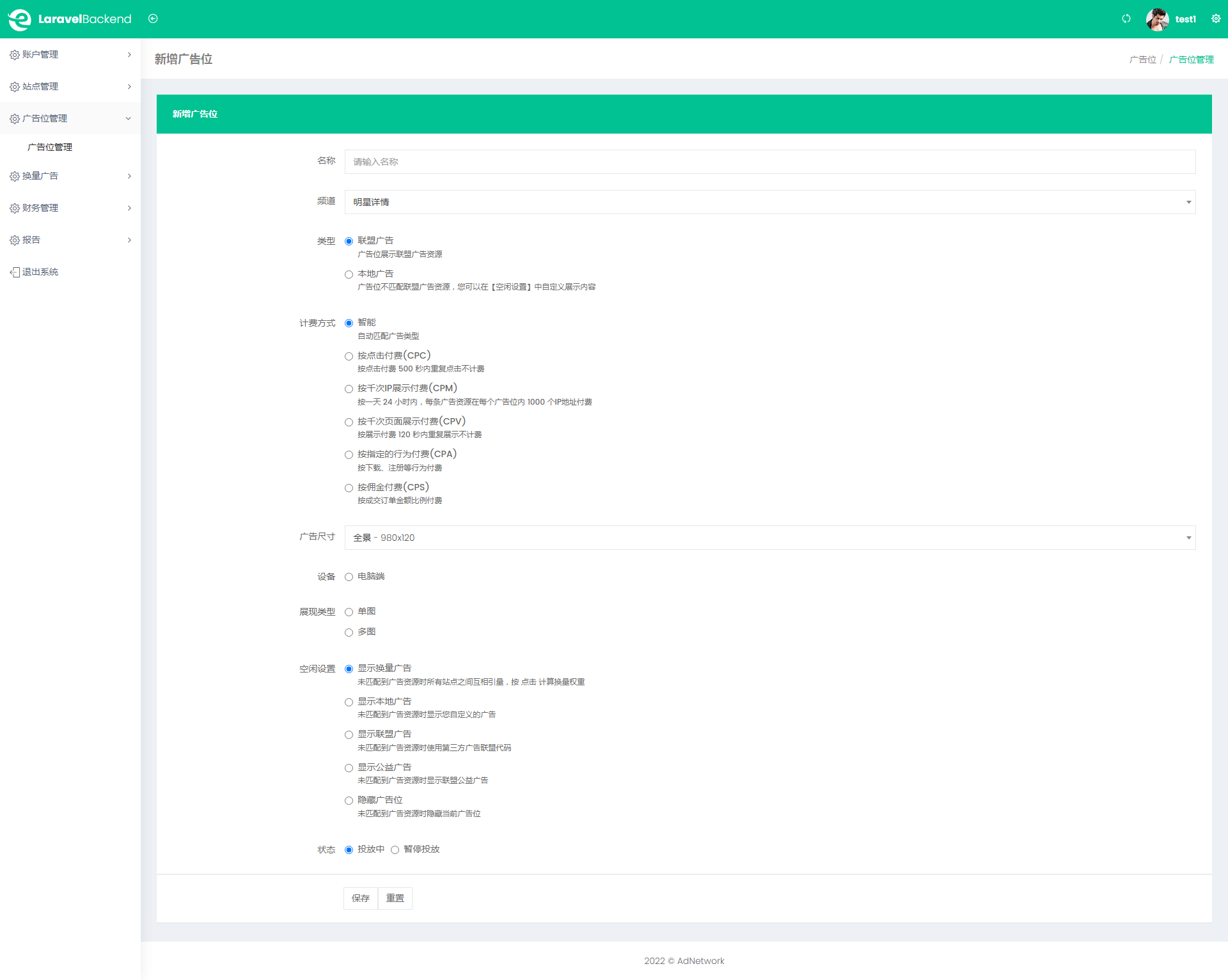Click the refresh icon in top bar

coord(1126,19)
